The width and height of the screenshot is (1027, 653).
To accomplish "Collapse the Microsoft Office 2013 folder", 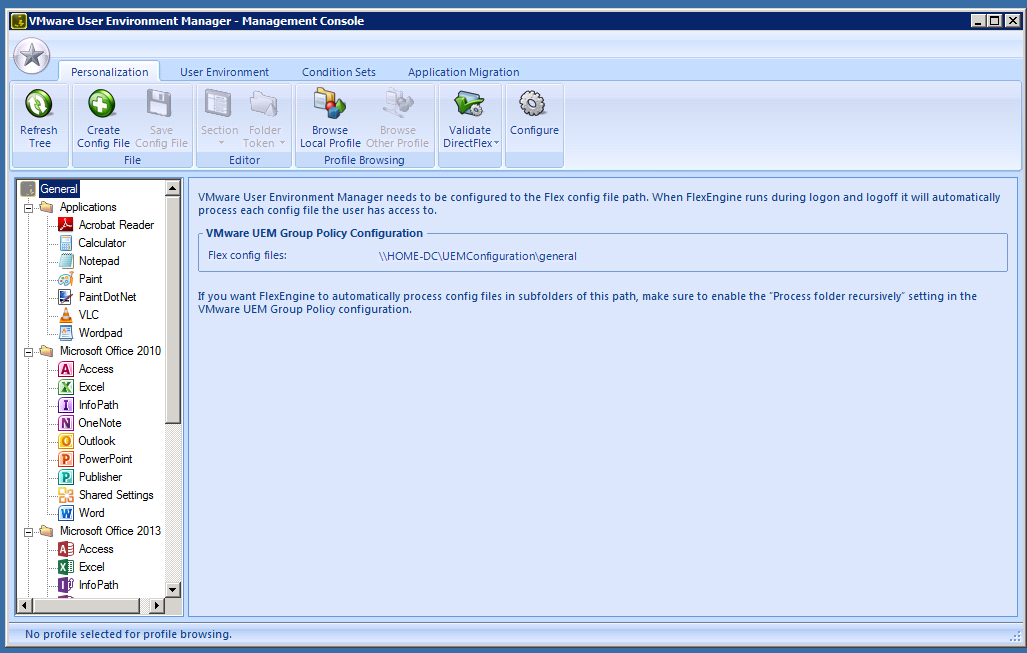I will (29, 531).
